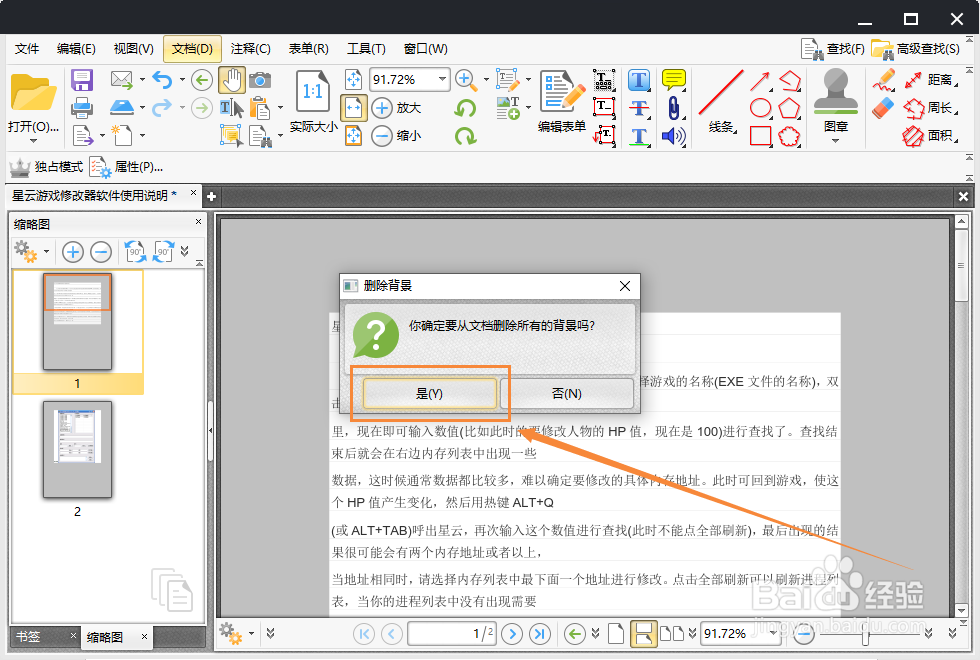Select the hand pan tool
The image size is (980, 660).
pyautogui.click(x=232, y=80)
